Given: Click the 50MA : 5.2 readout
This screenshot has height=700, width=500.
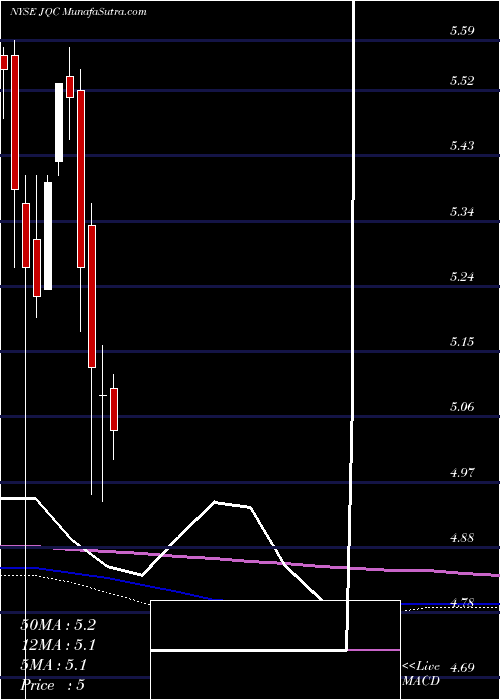Looking at the screenshot, I should (58, 625).
